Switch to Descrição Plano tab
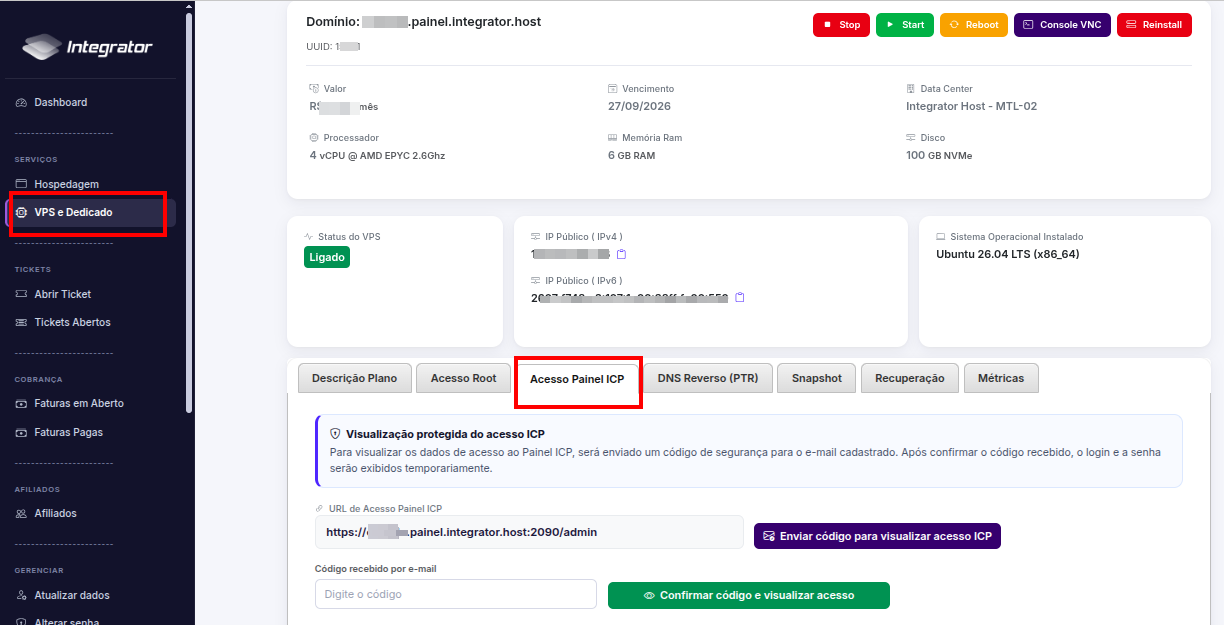Screen dimensions: 1224x625 pos(354,378)
